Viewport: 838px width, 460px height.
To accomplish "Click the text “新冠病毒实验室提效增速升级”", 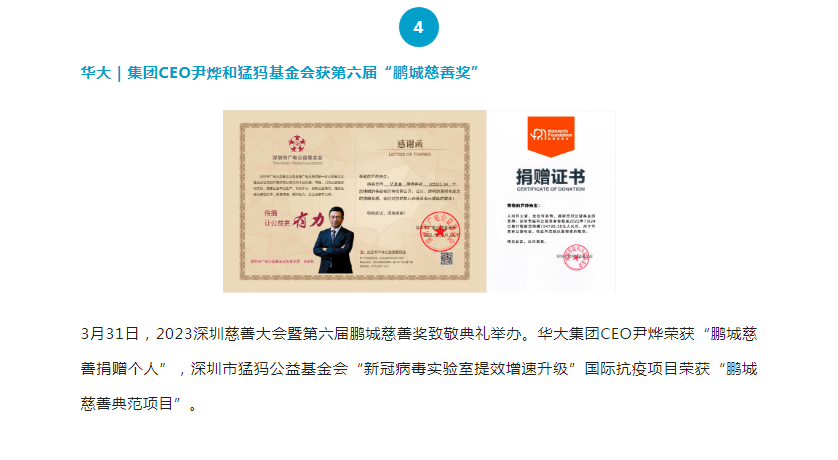I will coord(465,369).
